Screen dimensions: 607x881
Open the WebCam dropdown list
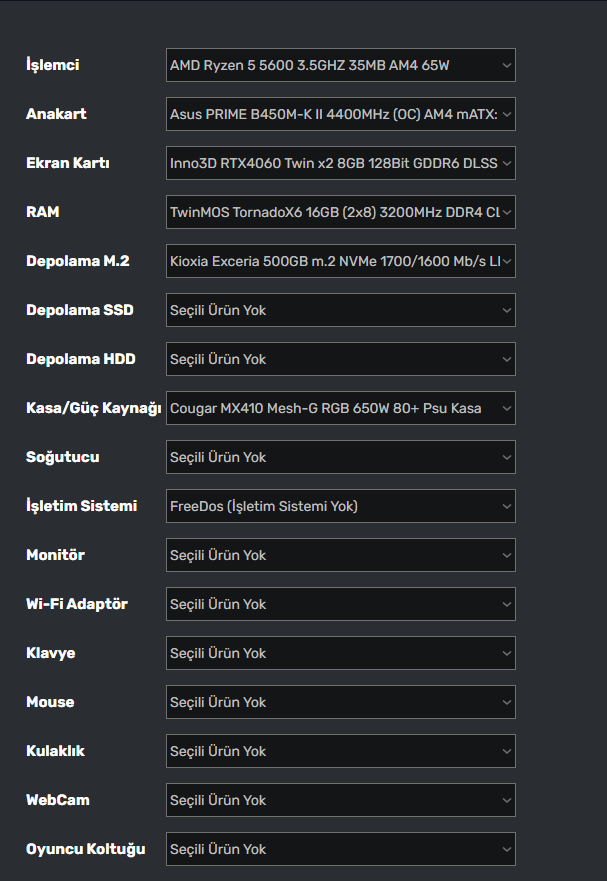tap(340, 800)
